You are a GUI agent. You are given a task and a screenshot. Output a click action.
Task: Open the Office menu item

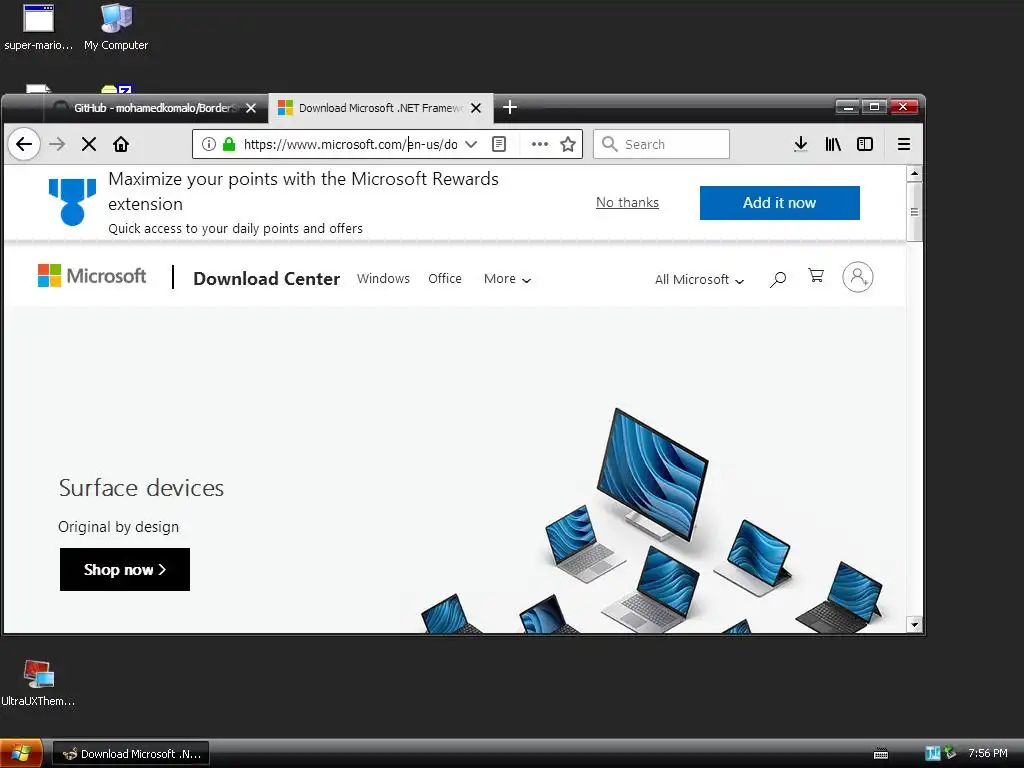pyautogui.click(x=445, y=279)
